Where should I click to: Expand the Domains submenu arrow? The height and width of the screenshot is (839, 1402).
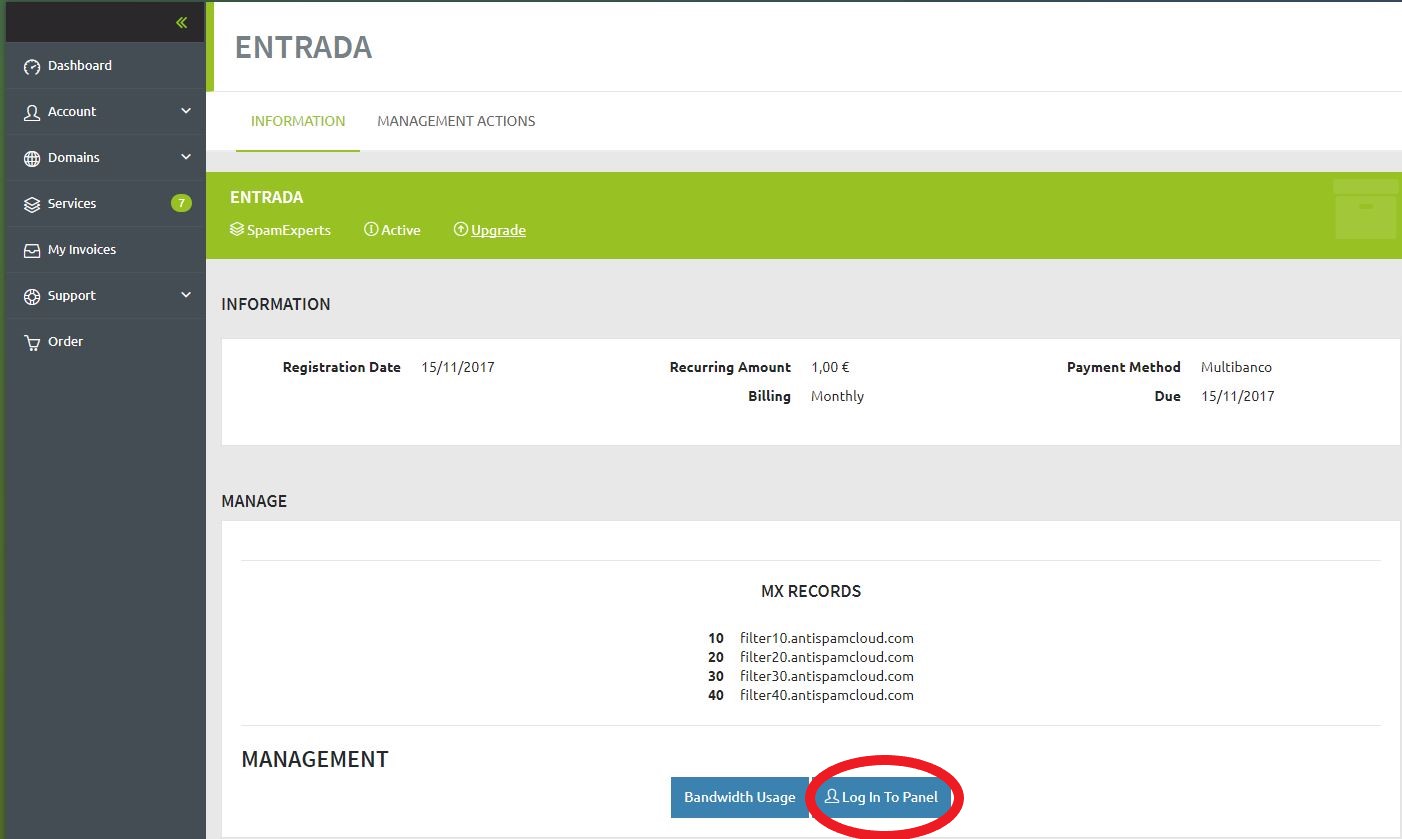[186, 158]
